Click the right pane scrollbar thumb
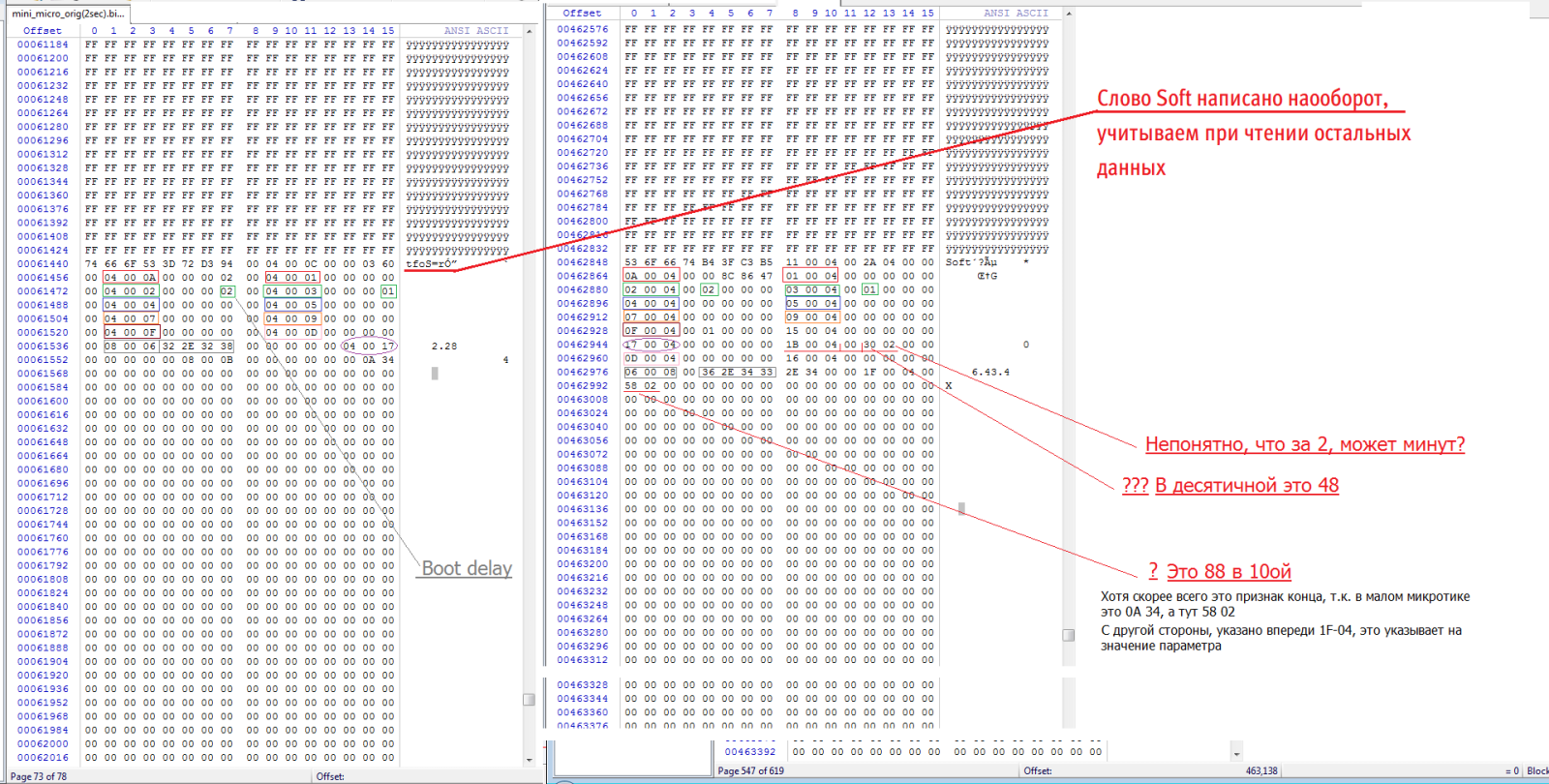1549x784 pixels. 1069,635
